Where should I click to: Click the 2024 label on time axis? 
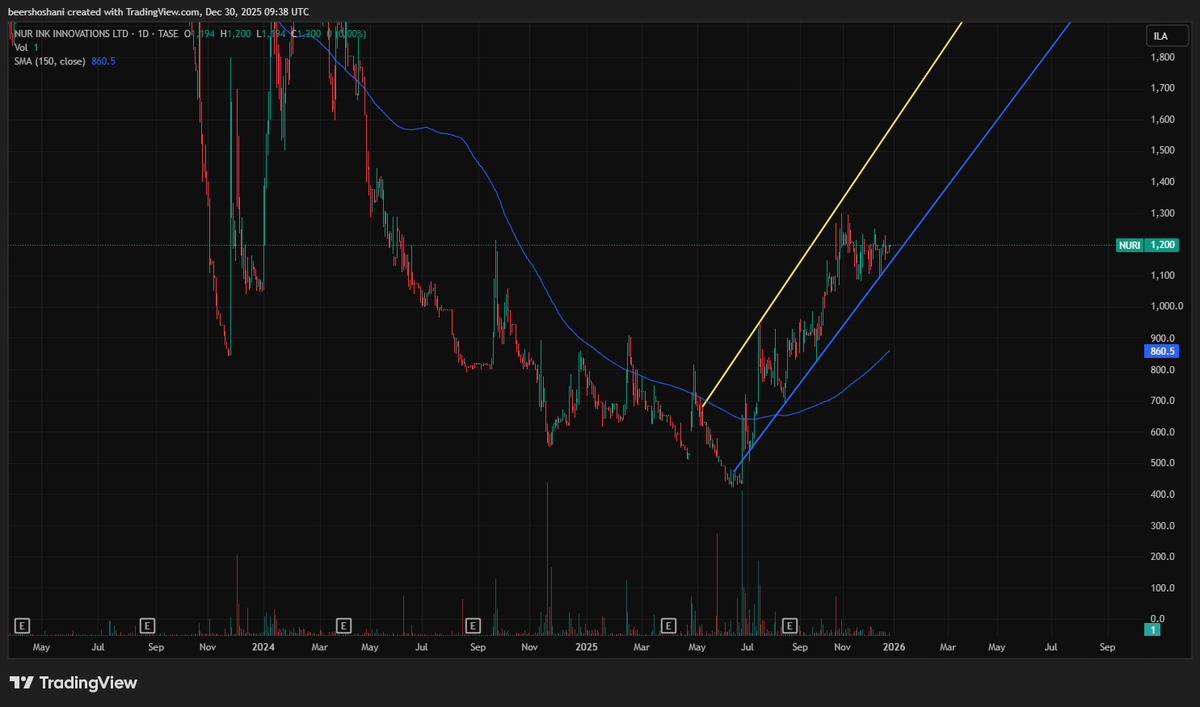click(x=263, y=647)
